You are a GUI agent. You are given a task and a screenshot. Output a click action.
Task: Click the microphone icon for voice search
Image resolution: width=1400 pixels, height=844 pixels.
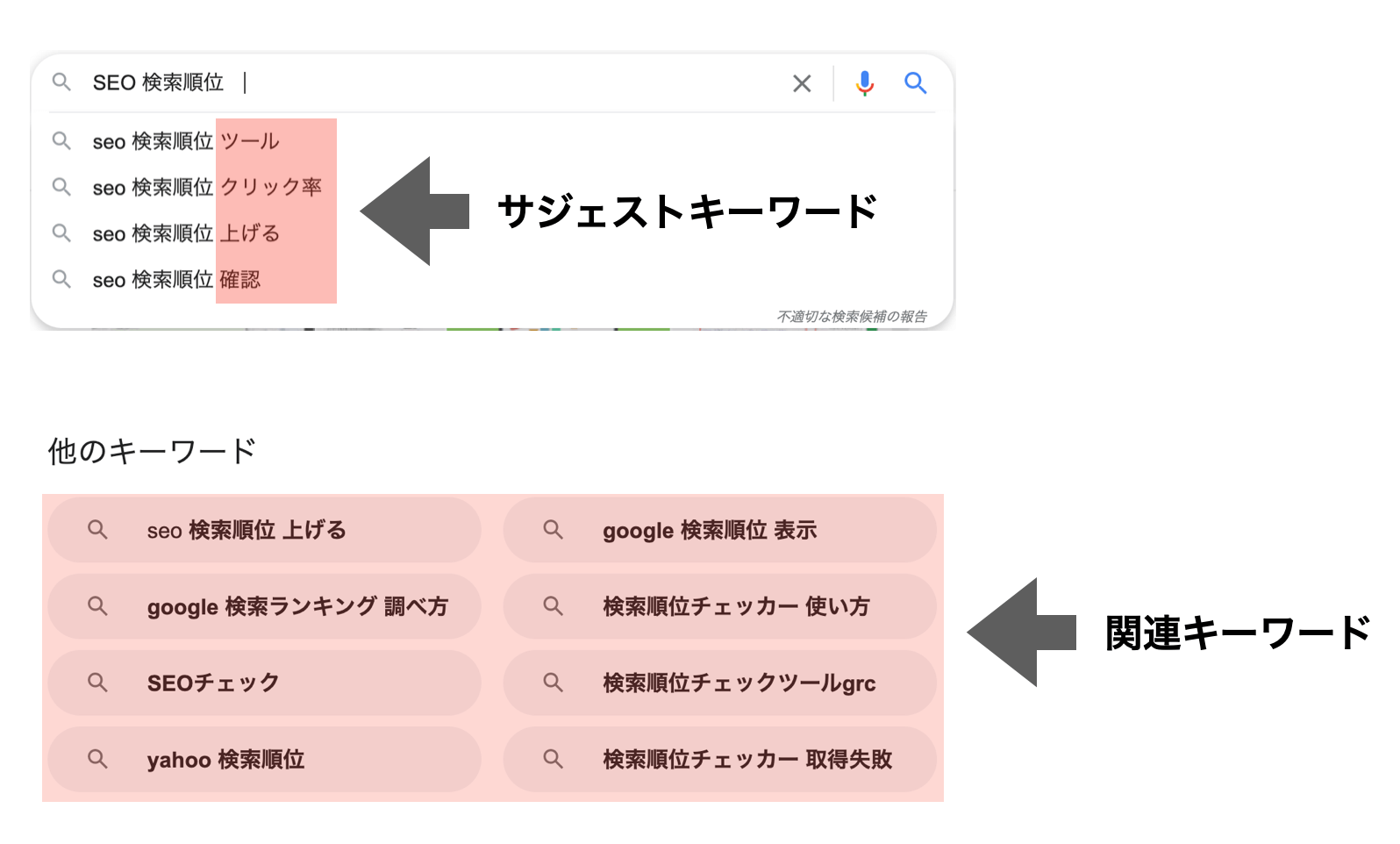[865, 83]
